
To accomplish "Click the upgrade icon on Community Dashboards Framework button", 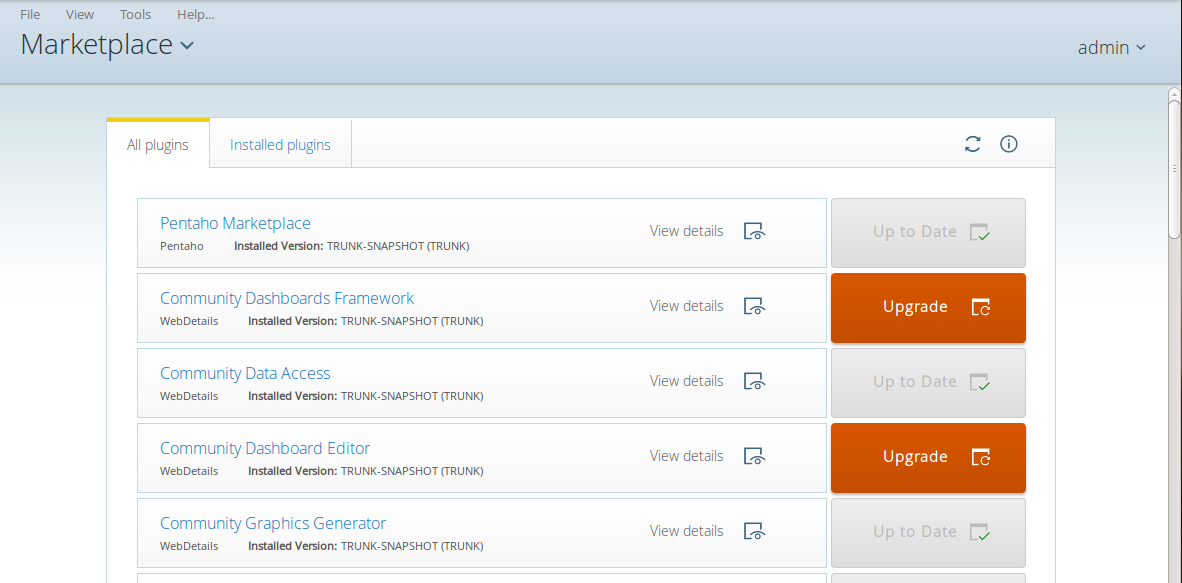I will 981,307.
